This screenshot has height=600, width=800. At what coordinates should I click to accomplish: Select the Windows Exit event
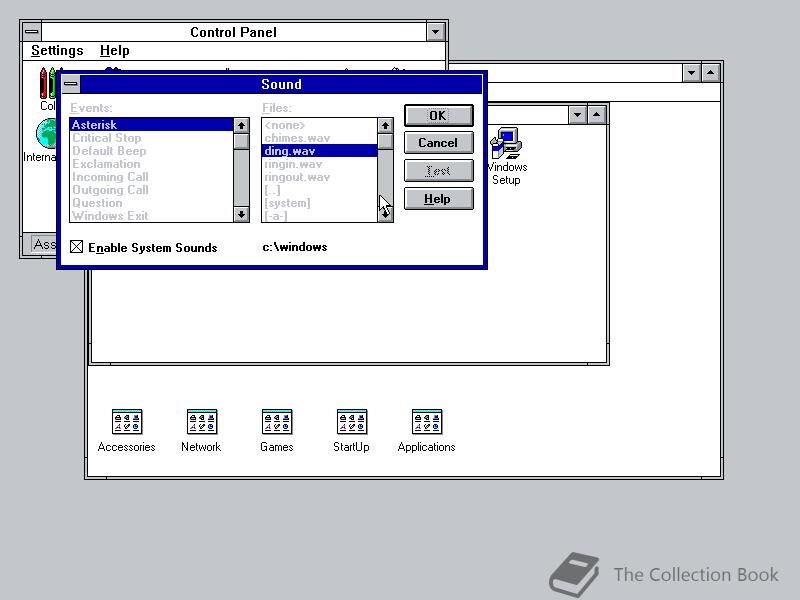coord(152,216)
